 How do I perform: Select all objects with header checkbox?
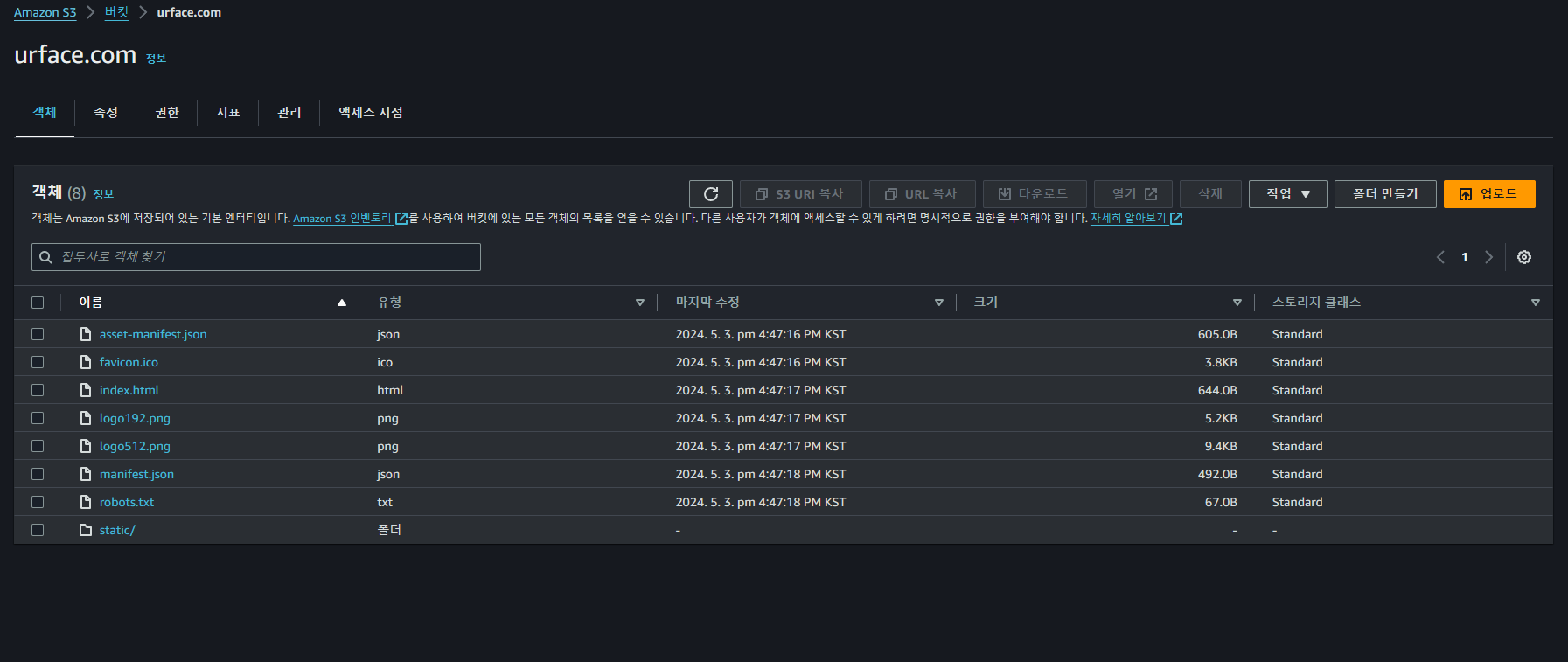(38, 303)
